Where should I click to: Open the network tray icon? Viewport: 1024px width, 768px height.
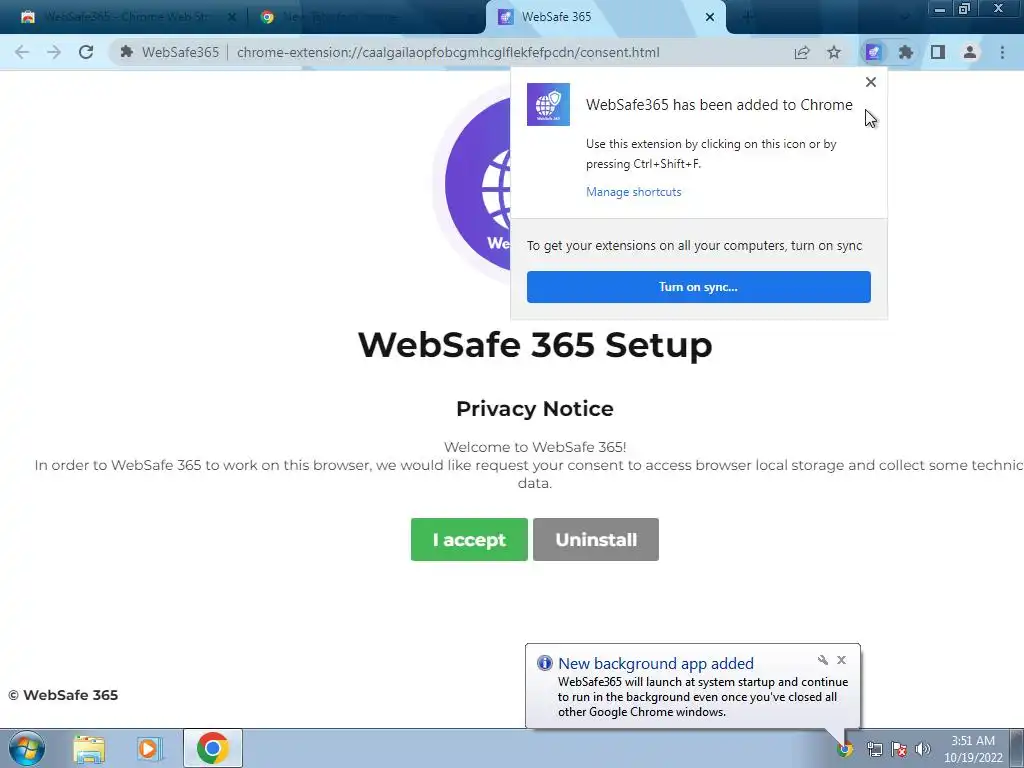click(874, 749)
